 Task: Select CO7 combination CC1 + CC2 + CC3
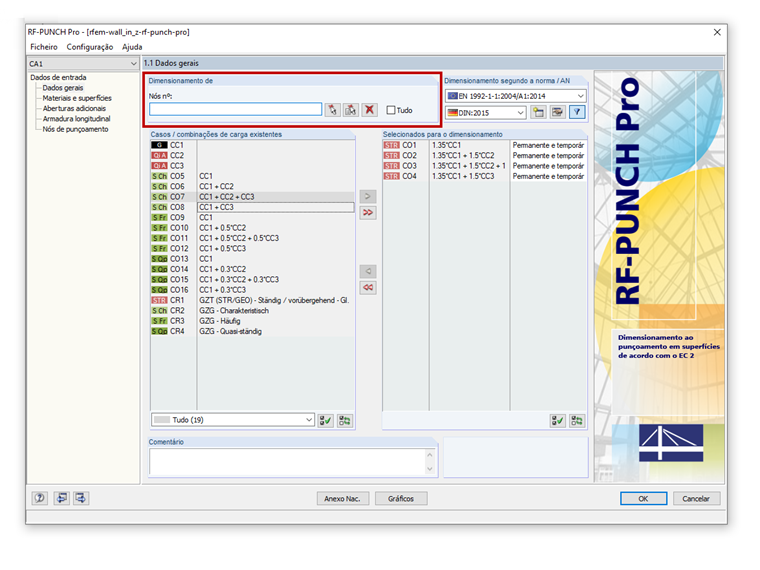(x=252, y=197)
